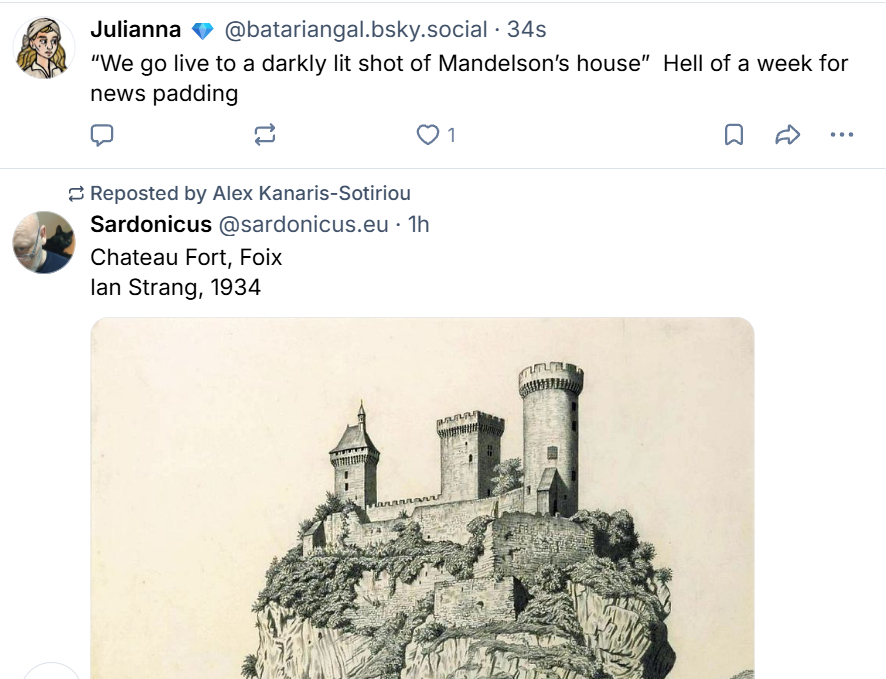Screen dimensions: 886x679
Task: Open Julianna's profile avatar
Action: [44, 48]
